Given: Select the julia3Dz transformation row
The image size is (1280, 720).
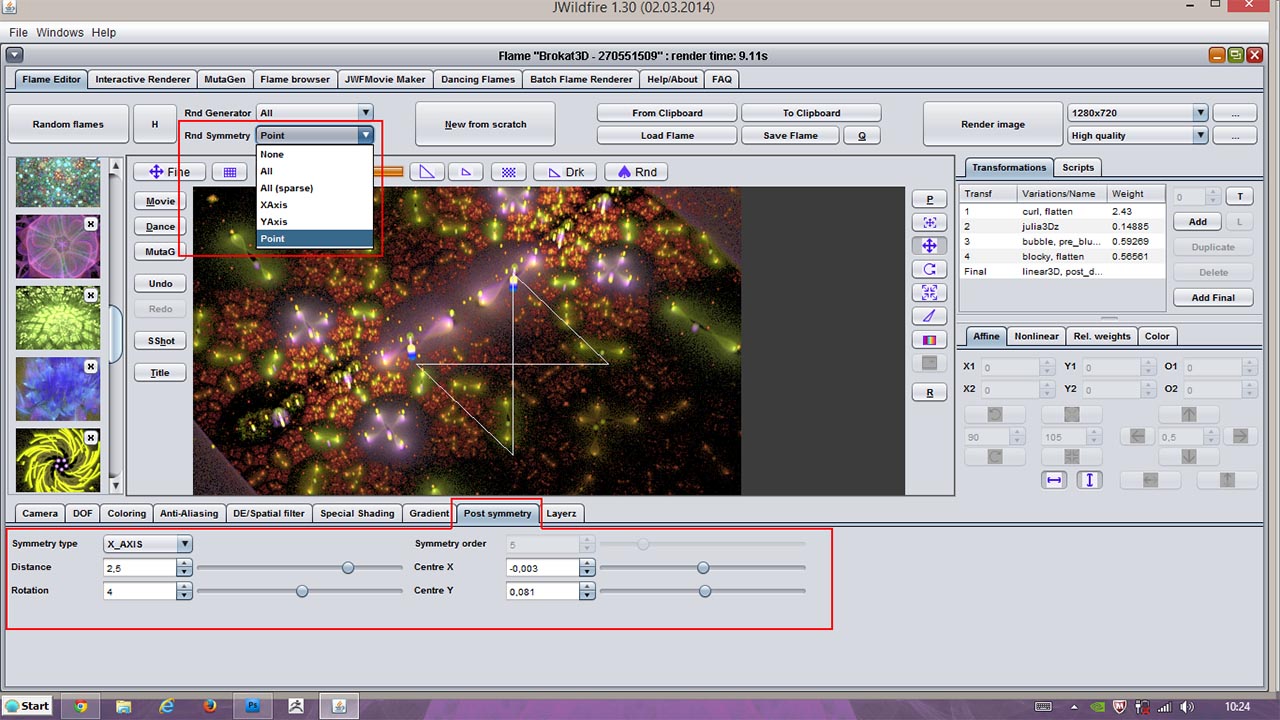Looking at the screenshot, I should [1062, 227].
